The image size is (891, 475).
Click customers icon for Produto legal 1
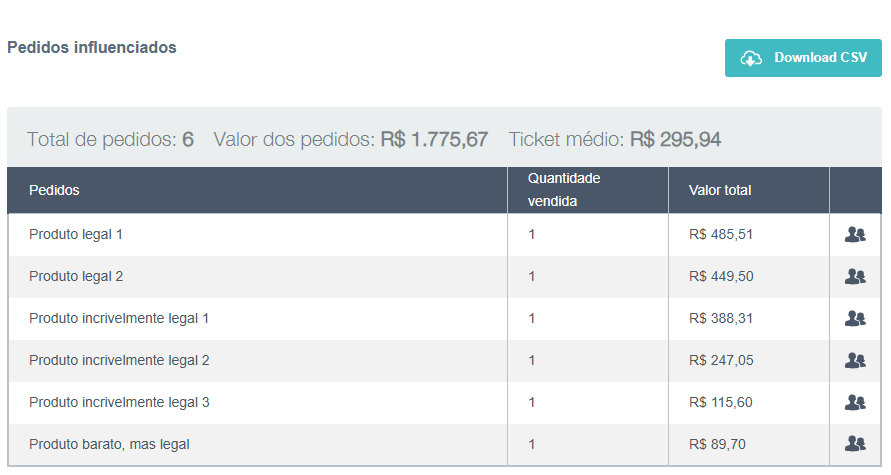click(855, 234)
